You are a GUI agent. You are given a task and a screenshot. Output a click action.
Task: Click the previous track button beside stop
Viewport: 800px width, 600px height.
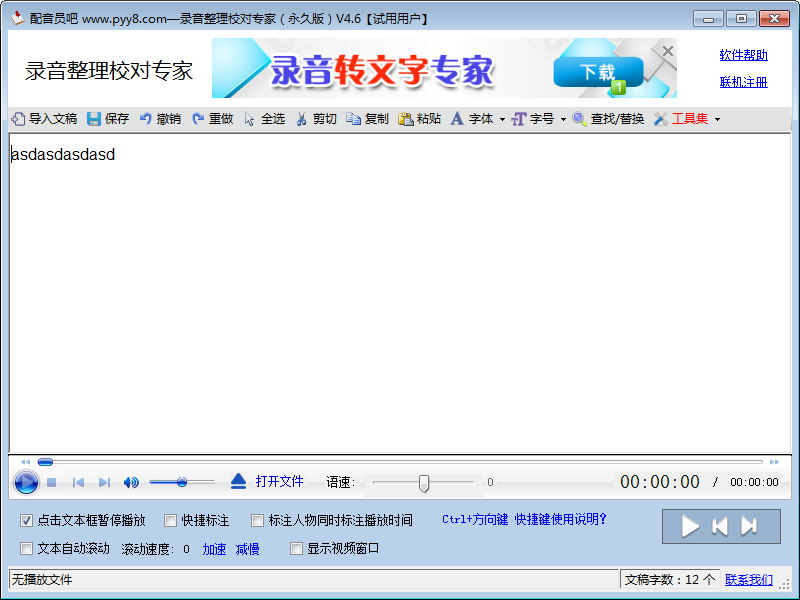(x=78, y=482)
